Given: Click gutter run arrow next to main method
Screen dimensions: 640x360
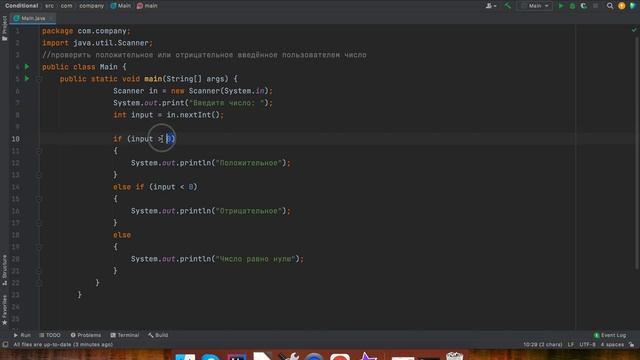Looking at the screenshot, I should tap(27, 78).
